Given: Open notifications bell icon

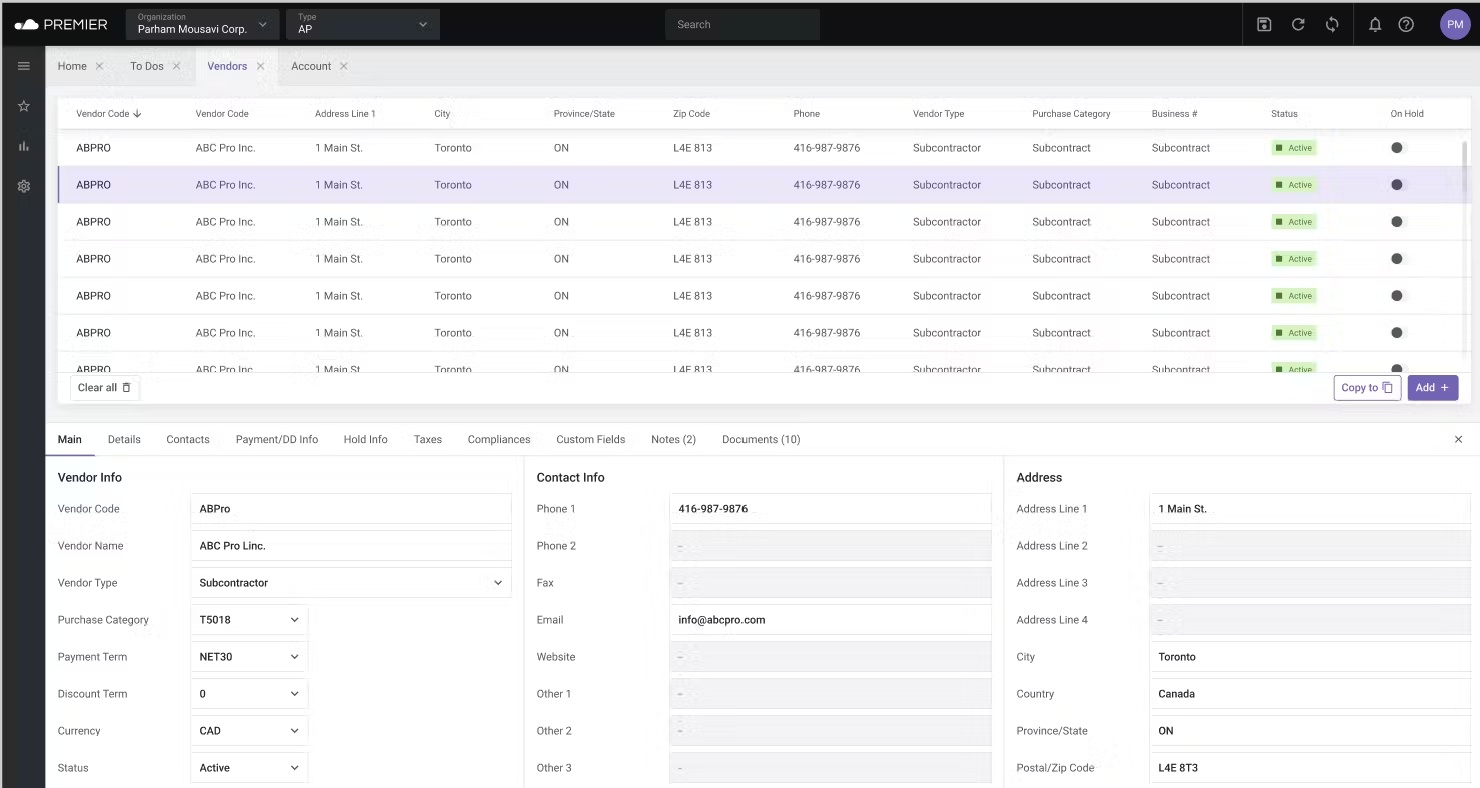Looking at the screenshot, I should point(1375,24).
